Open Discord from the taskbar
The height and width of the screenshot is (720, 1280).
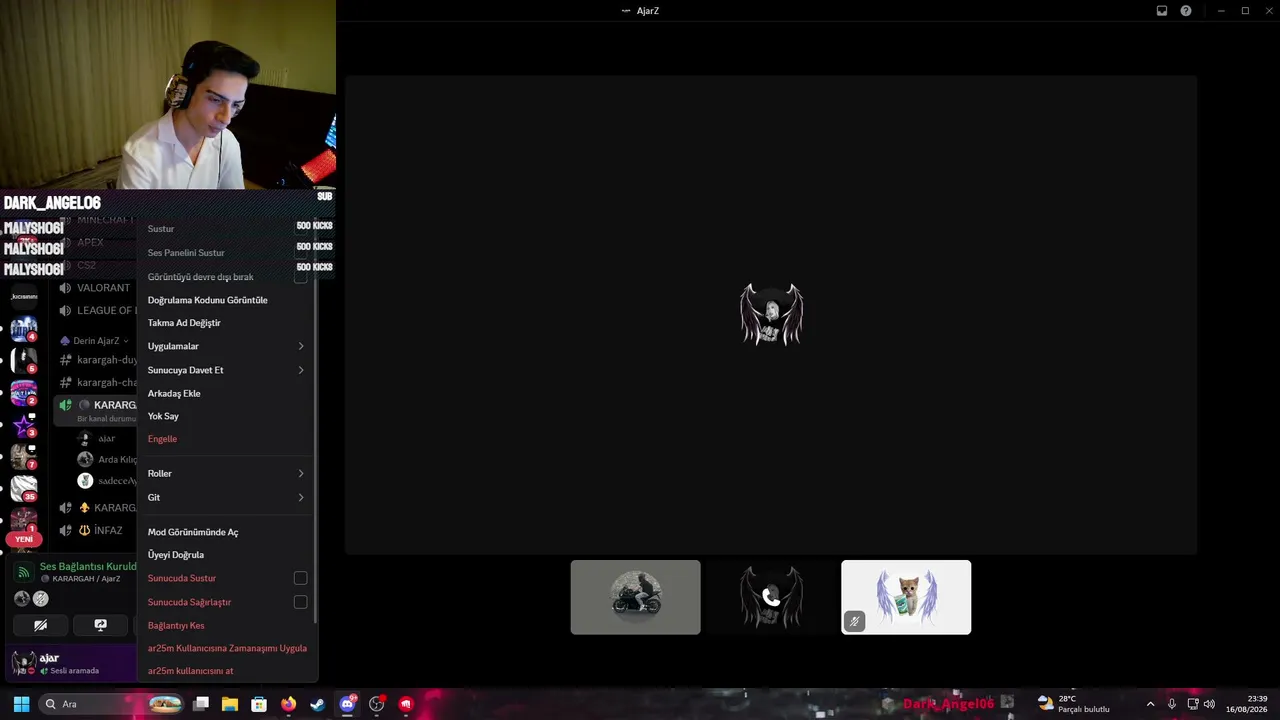(x=347, y=704)
